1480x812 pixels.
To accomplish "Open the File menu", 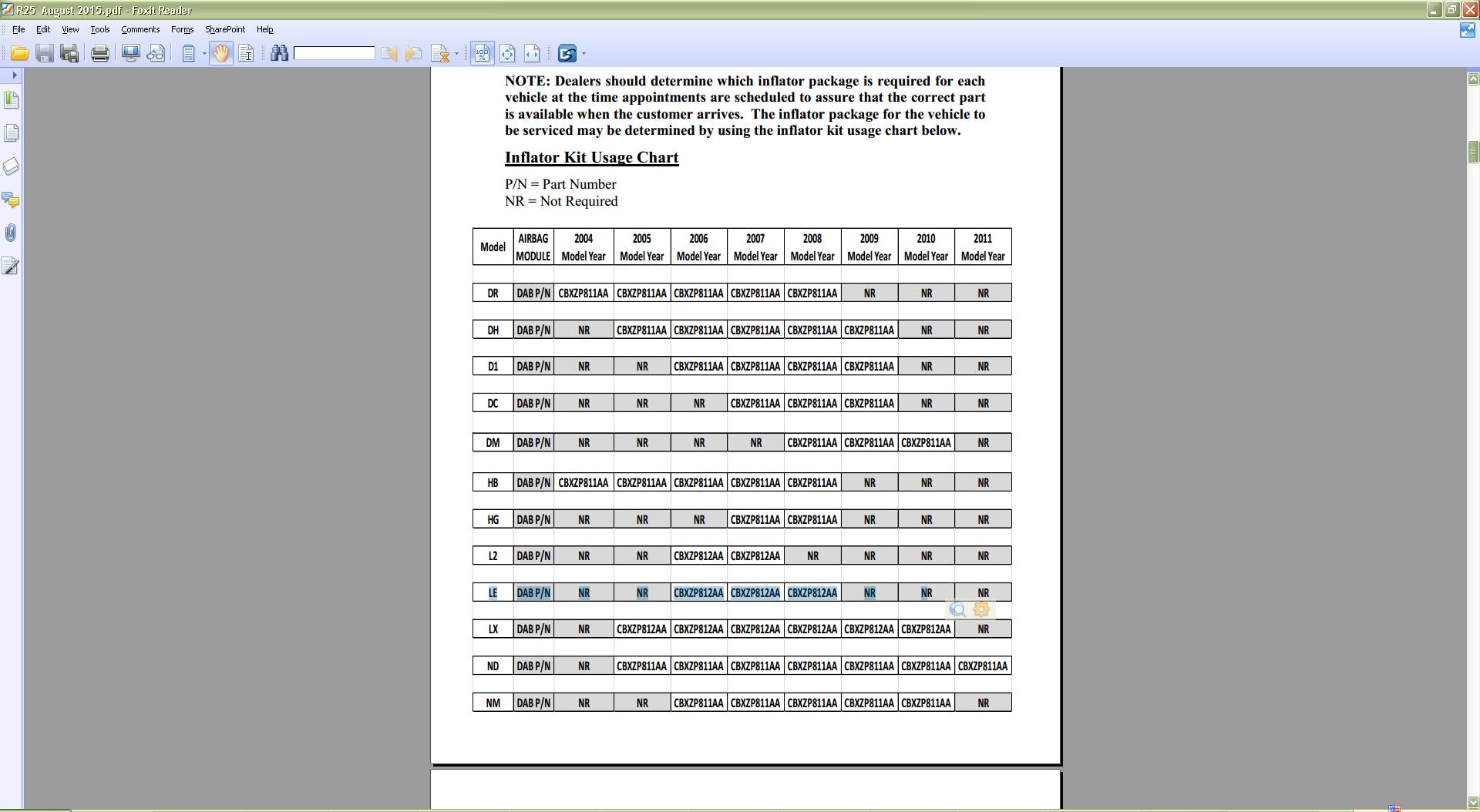I will tap(18, 29).
